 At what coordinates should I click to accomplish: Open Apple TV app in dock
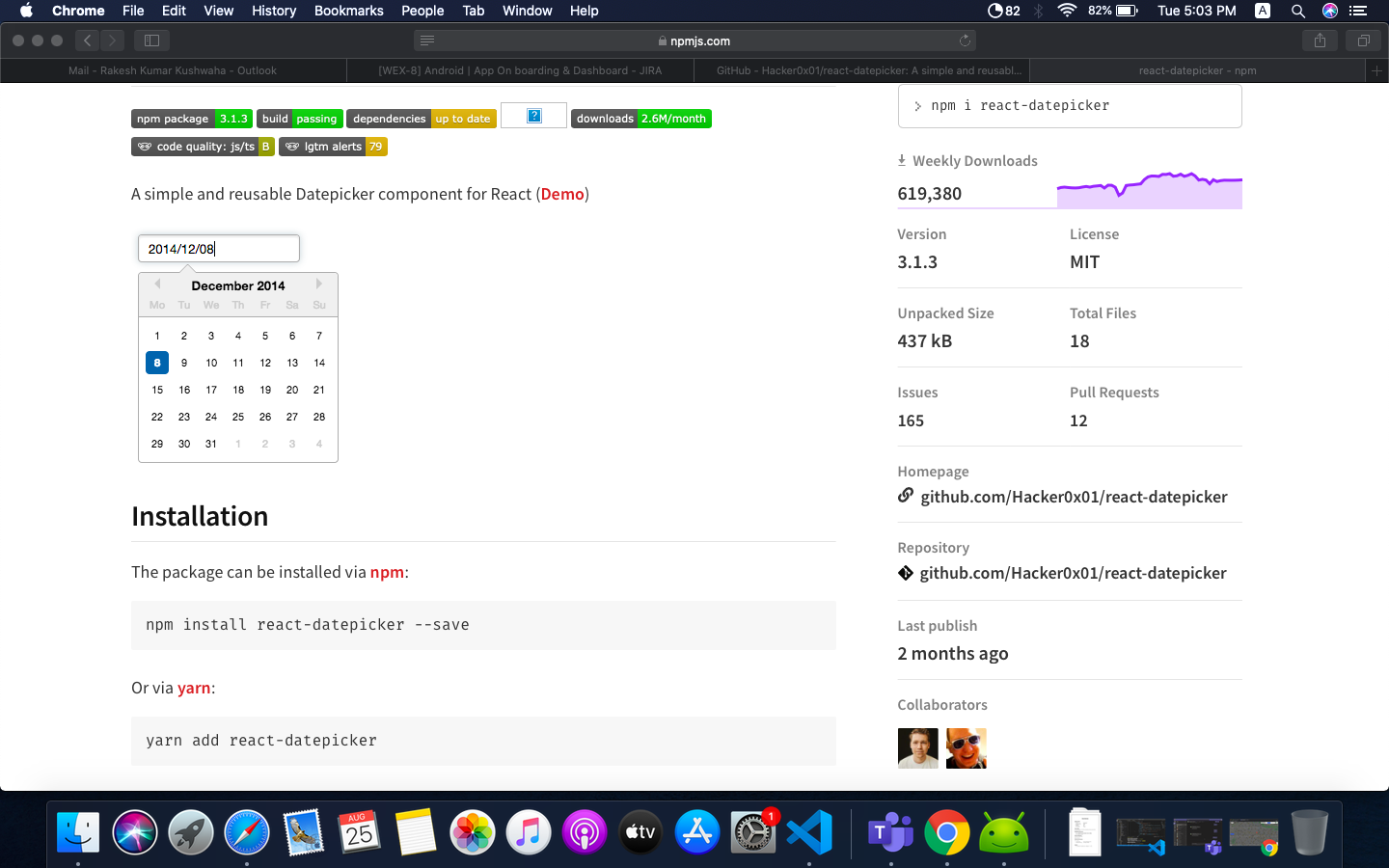(x=640, y=831)
